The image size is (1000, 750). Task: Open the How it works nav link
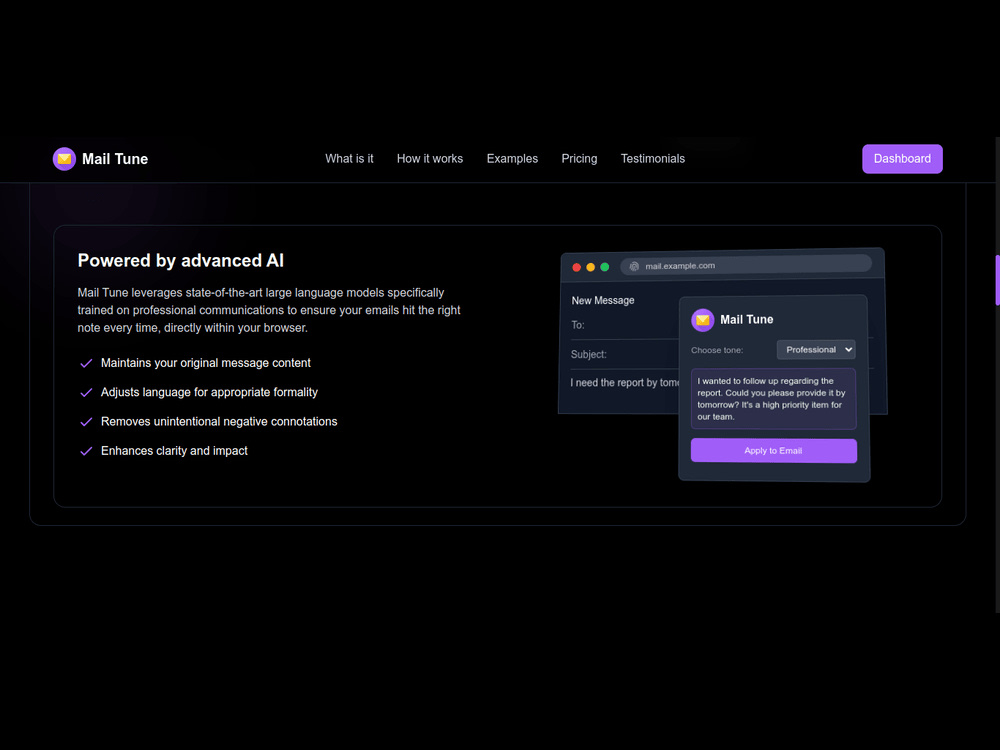click(x=430, y=159)
